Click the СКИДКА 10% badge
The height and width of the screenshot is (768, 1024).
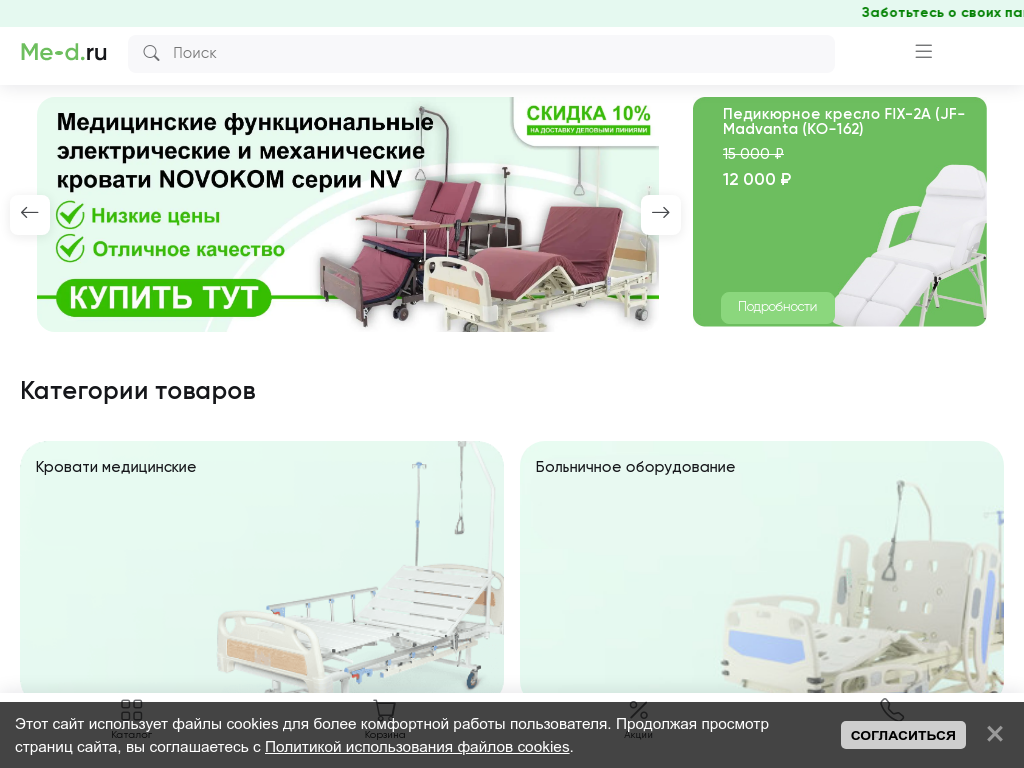tap(588, 119)
